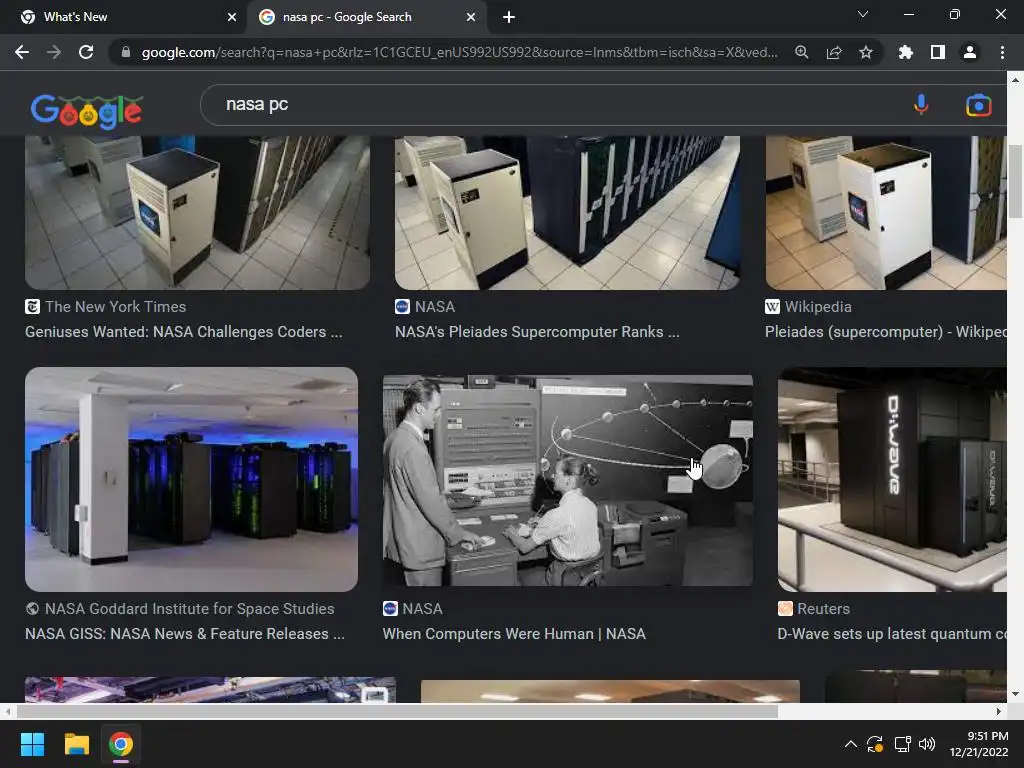Open 'When Computers Were Human | NASA' link

(514, 633)
